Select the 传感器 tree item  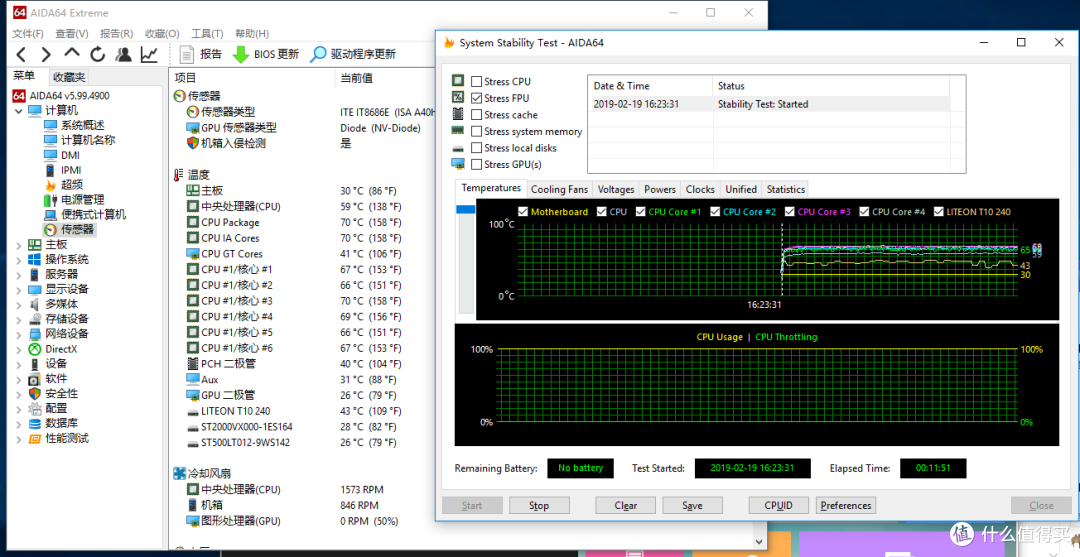(x=69, y=229)
